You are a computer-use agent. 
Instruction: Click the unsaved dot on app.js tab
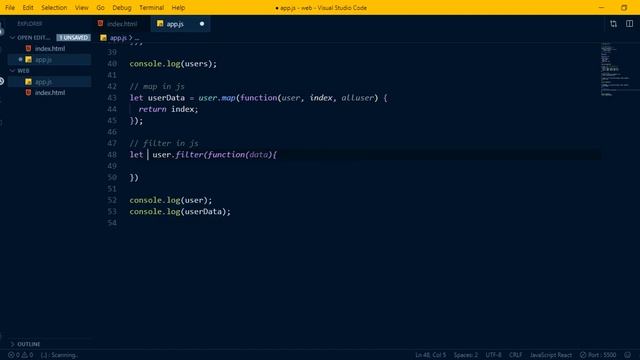(x=202, y=24)
